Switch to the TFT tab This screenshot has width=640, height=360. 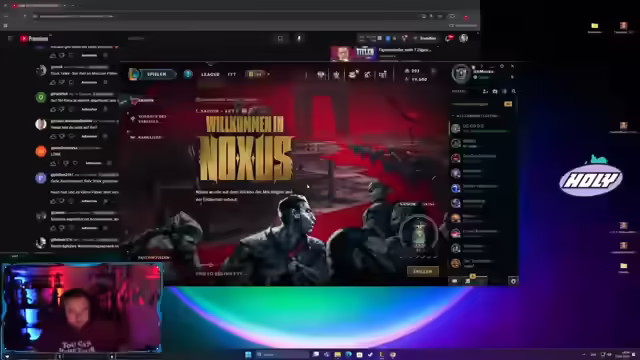click(x=232, y=74)
